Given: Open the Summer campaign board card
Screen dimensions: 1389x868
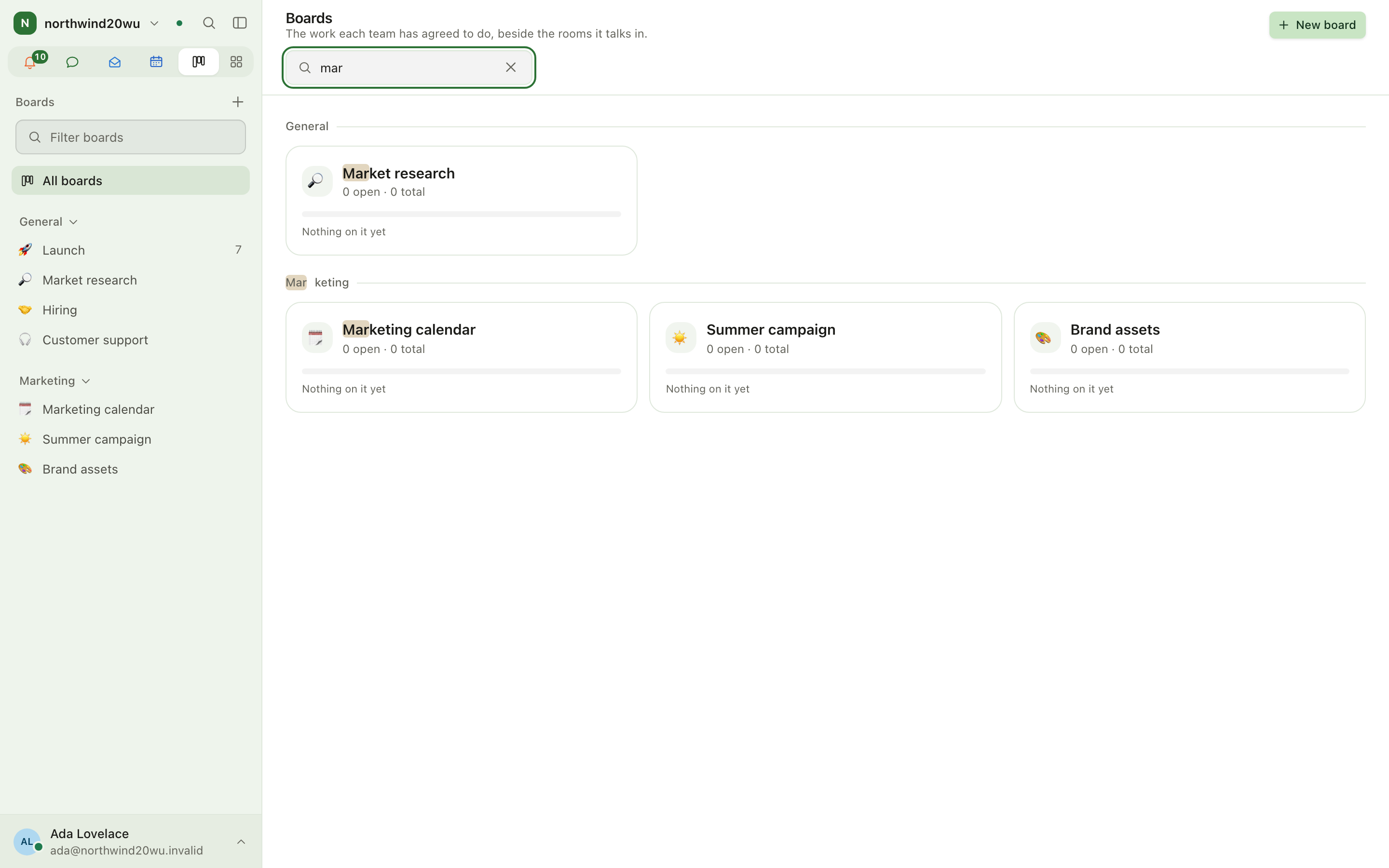Looking at the screenshot, I should click(x=825, y=357).
